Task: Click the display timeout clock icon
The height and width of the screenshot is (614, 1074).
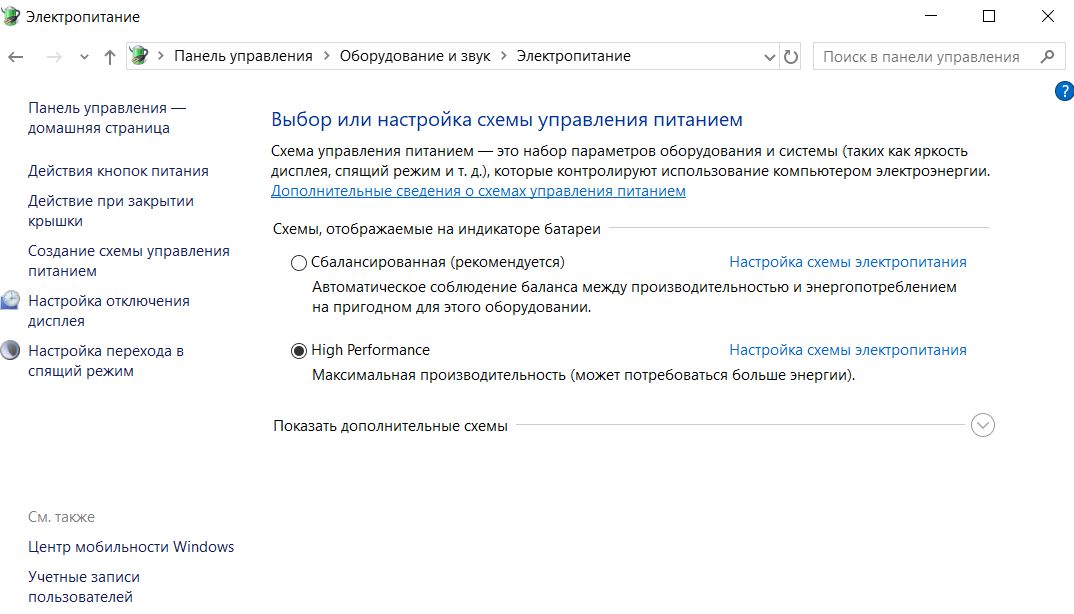Action: point(10,299)
